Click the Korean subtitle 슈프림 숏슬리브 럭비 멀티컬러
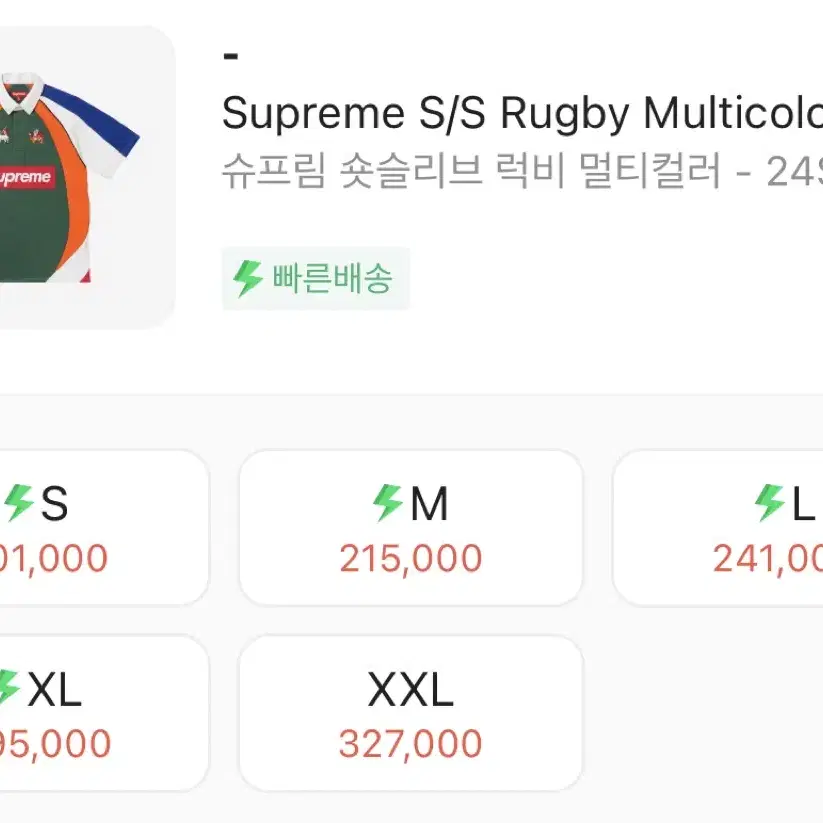Image resolution: width=823 pixels, height=823 pixels. (x=471, y=171)
